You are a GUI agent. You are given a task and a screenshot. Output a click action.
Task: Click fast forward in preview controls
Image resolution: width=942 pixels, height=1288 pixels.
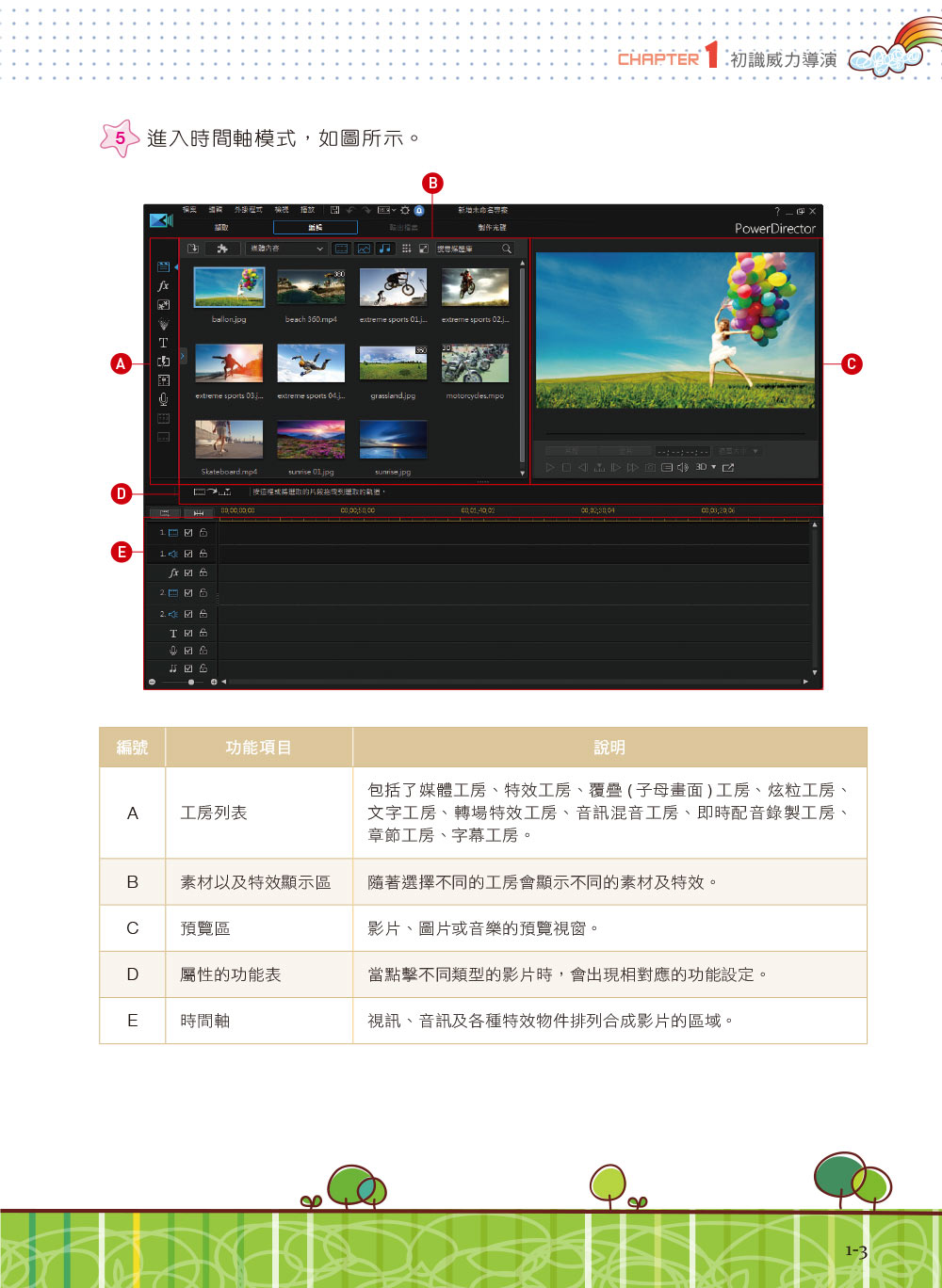point(632,467)
